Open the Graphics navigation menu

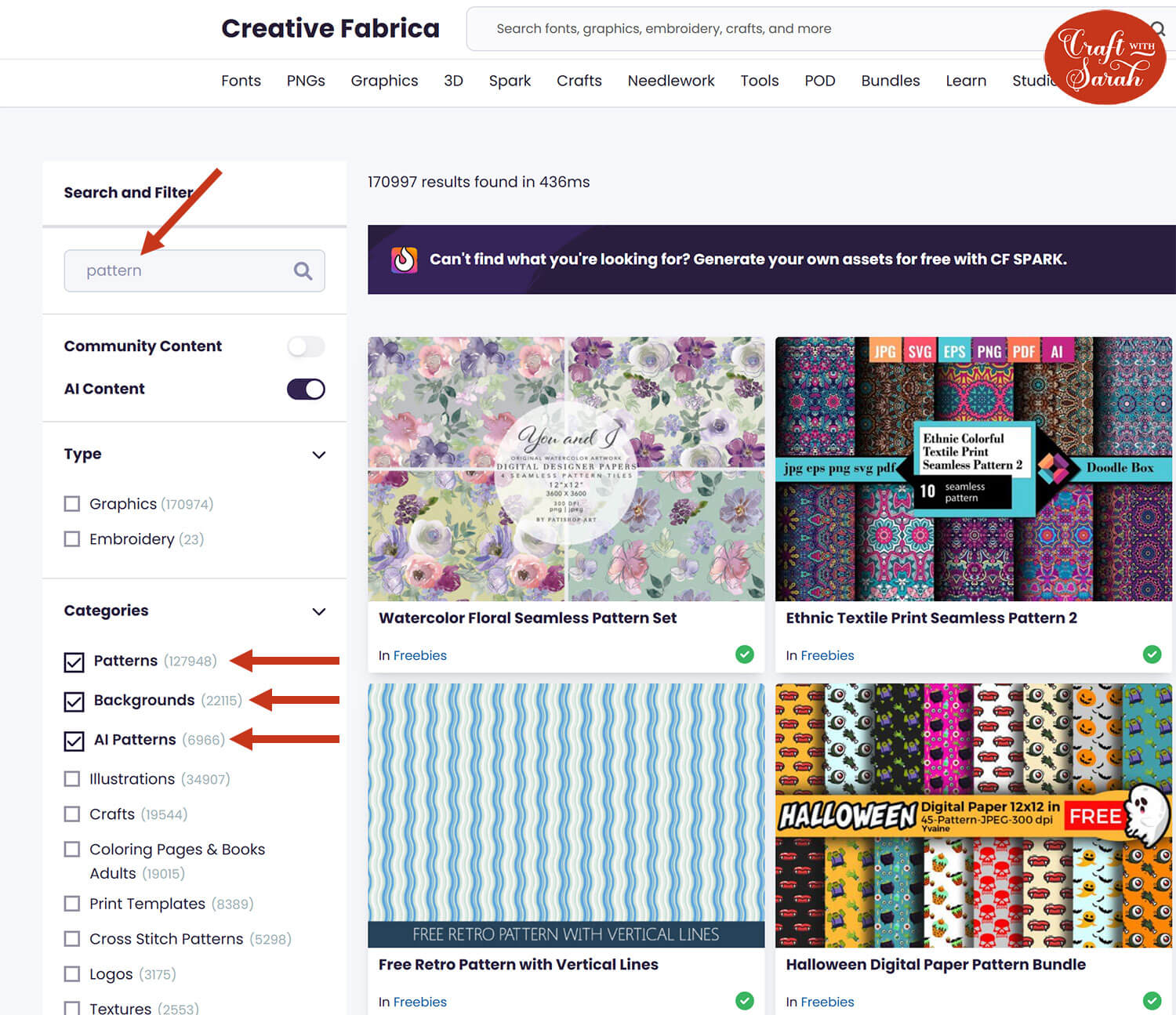click(384, 81)
